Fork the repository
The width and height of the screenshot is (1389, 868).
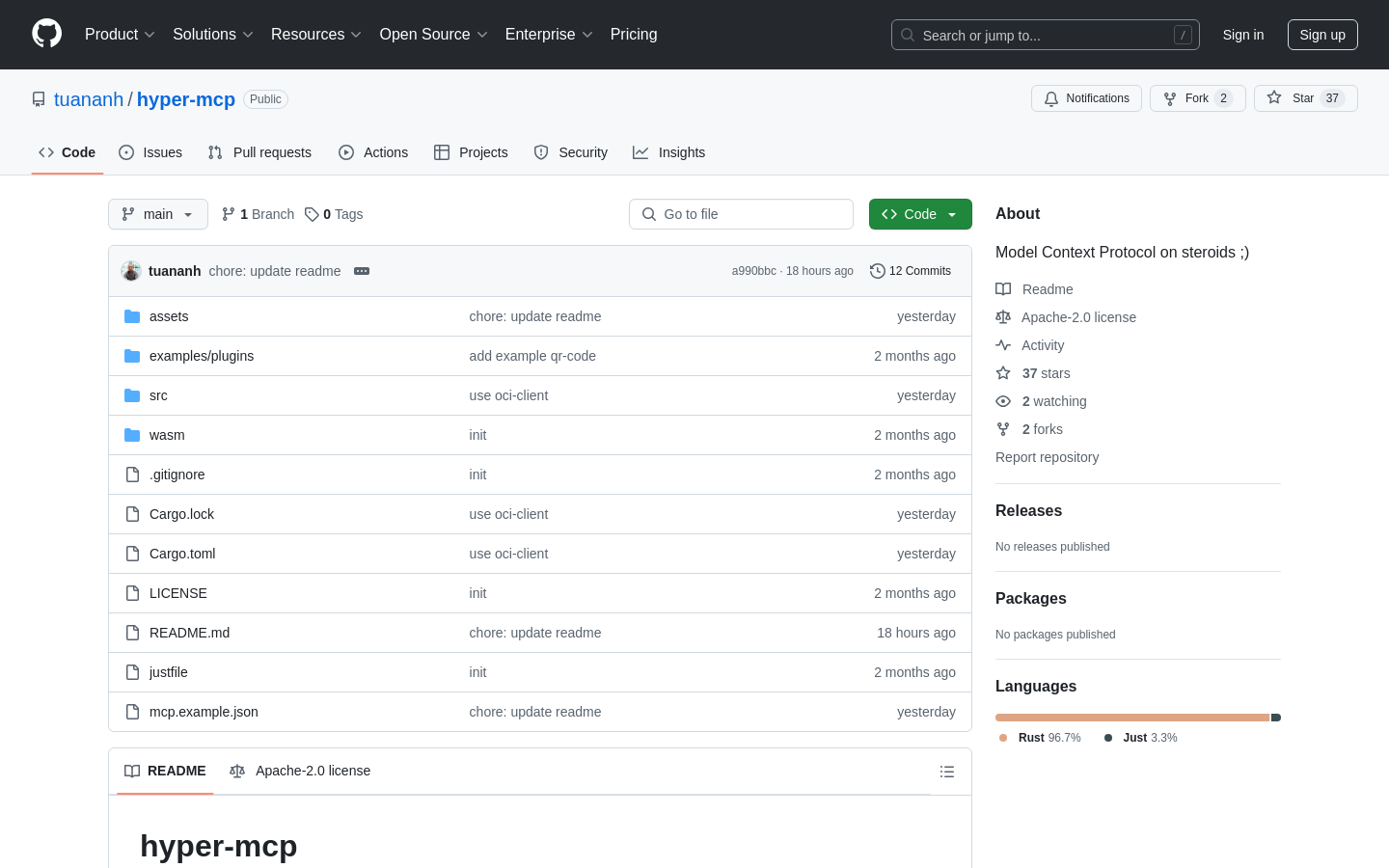tap(1197, 98)
